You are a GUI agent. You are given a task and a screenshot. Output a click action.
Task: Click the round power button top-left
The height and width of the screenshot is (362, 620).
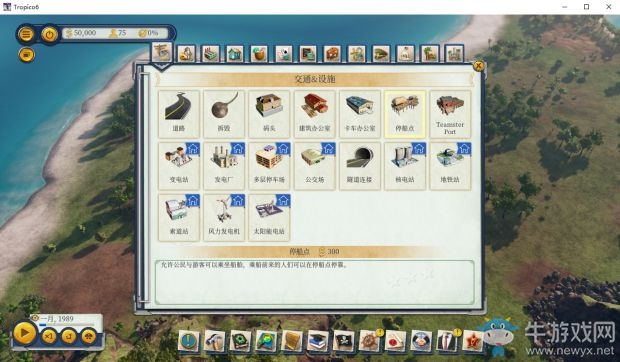[49, 34]
